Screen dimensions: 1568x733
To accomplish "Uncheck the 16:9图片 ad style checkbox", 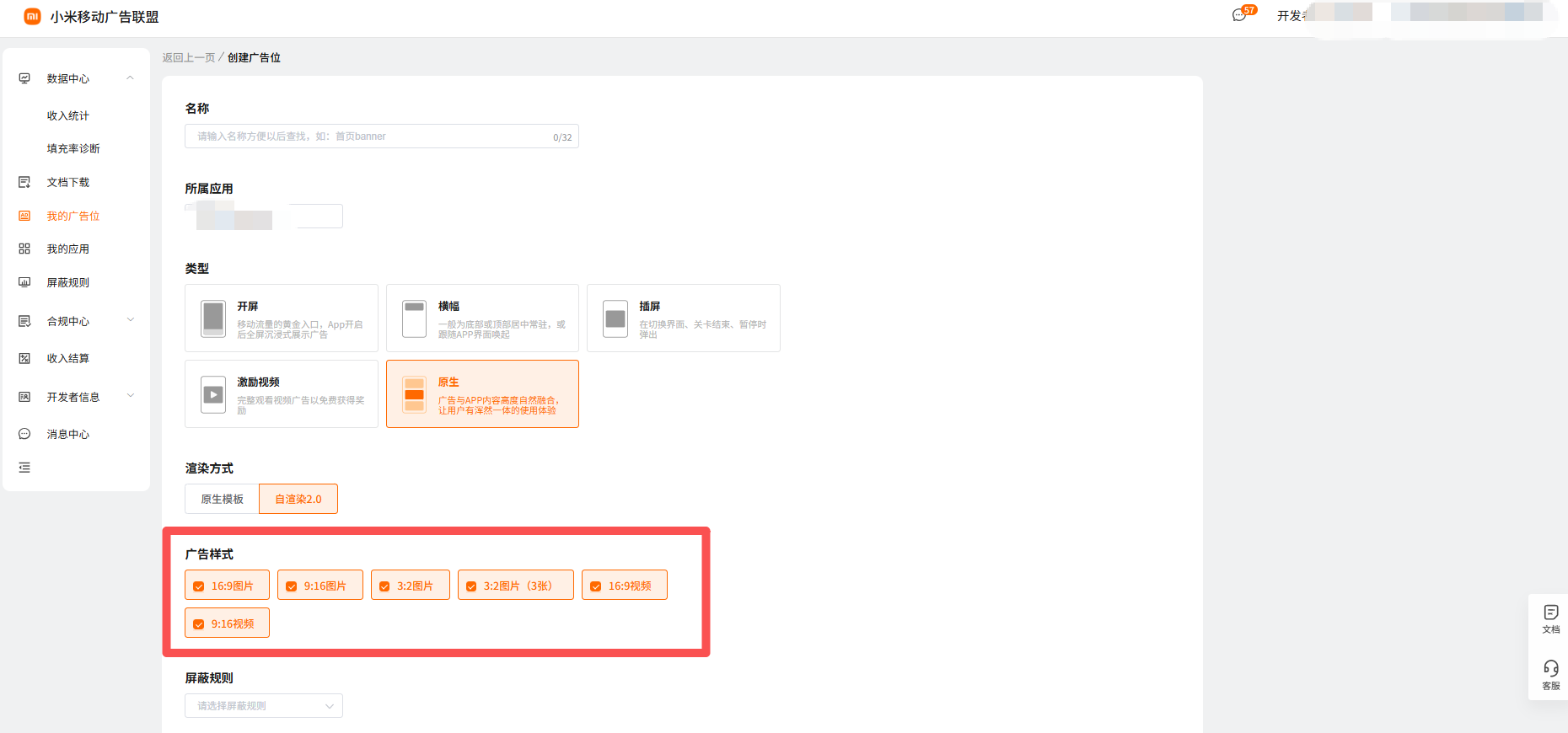I will click(199, 586).
